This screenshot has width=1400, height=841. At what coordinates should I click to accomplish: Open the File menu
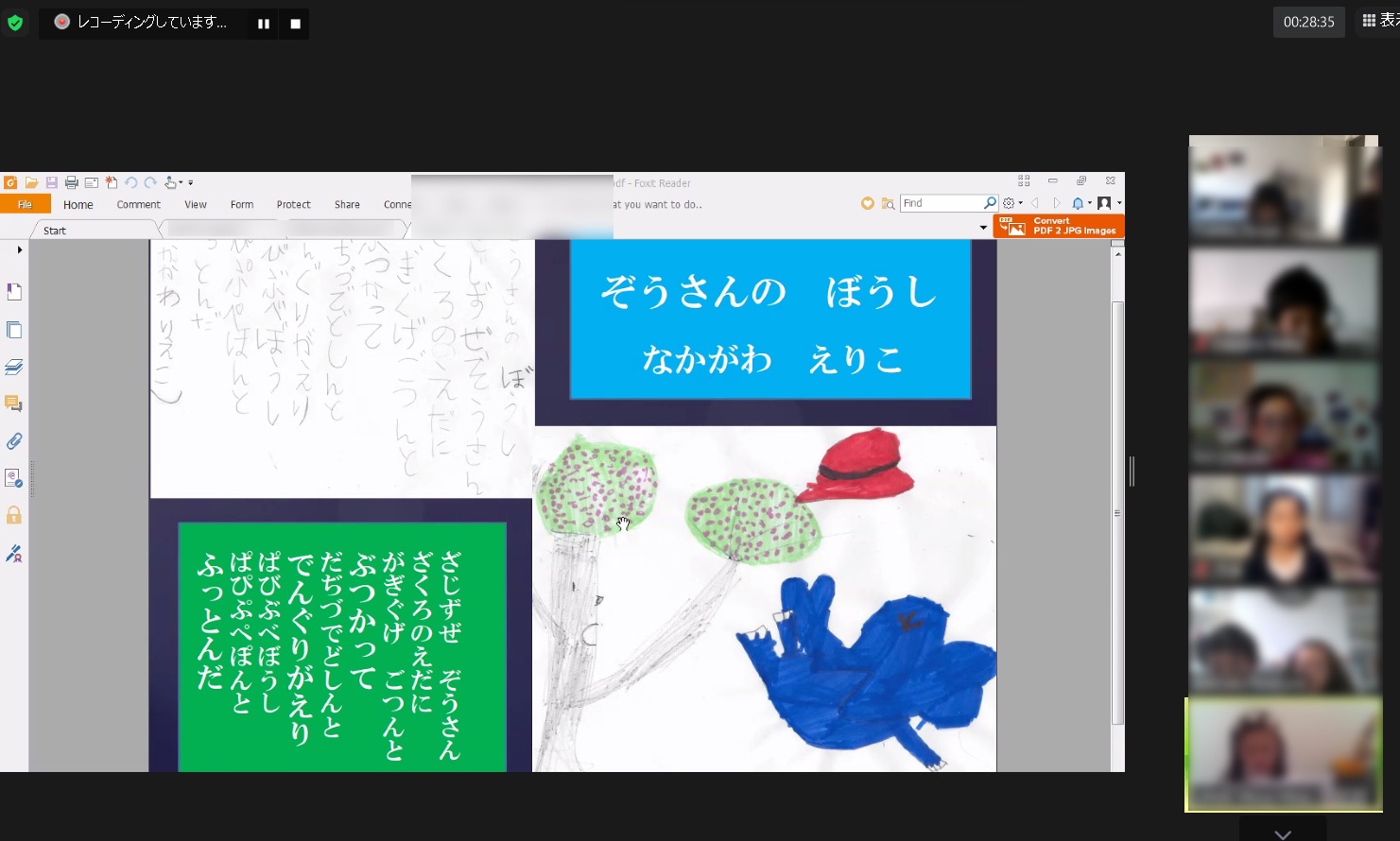tap(25, 204)
